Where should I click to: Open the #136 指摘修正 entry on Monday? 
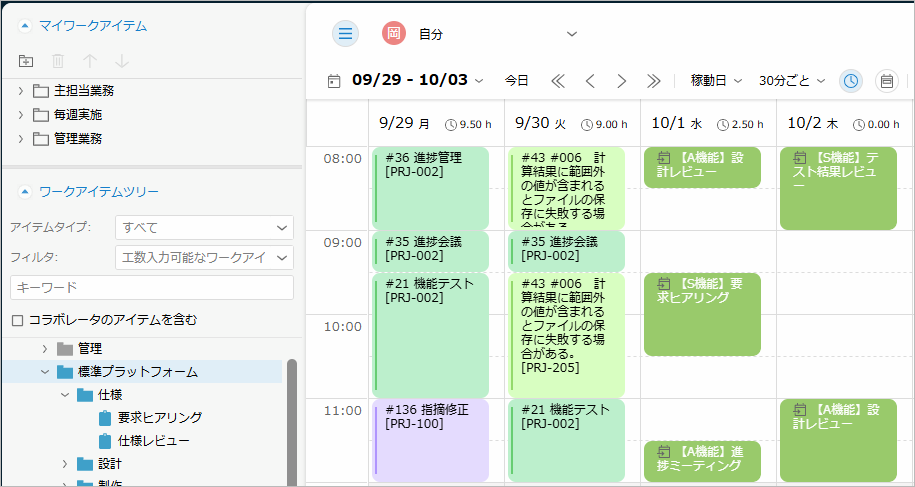[x=430, y=440]
